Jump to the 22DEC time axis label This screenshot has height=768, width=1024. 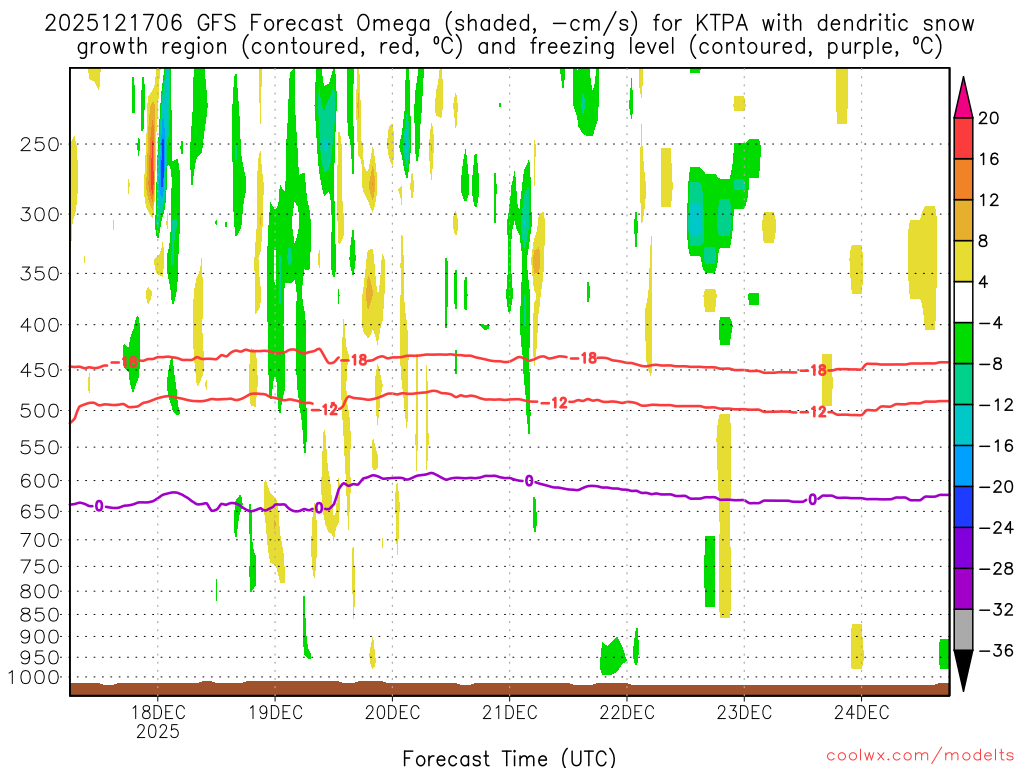point(626,713)
